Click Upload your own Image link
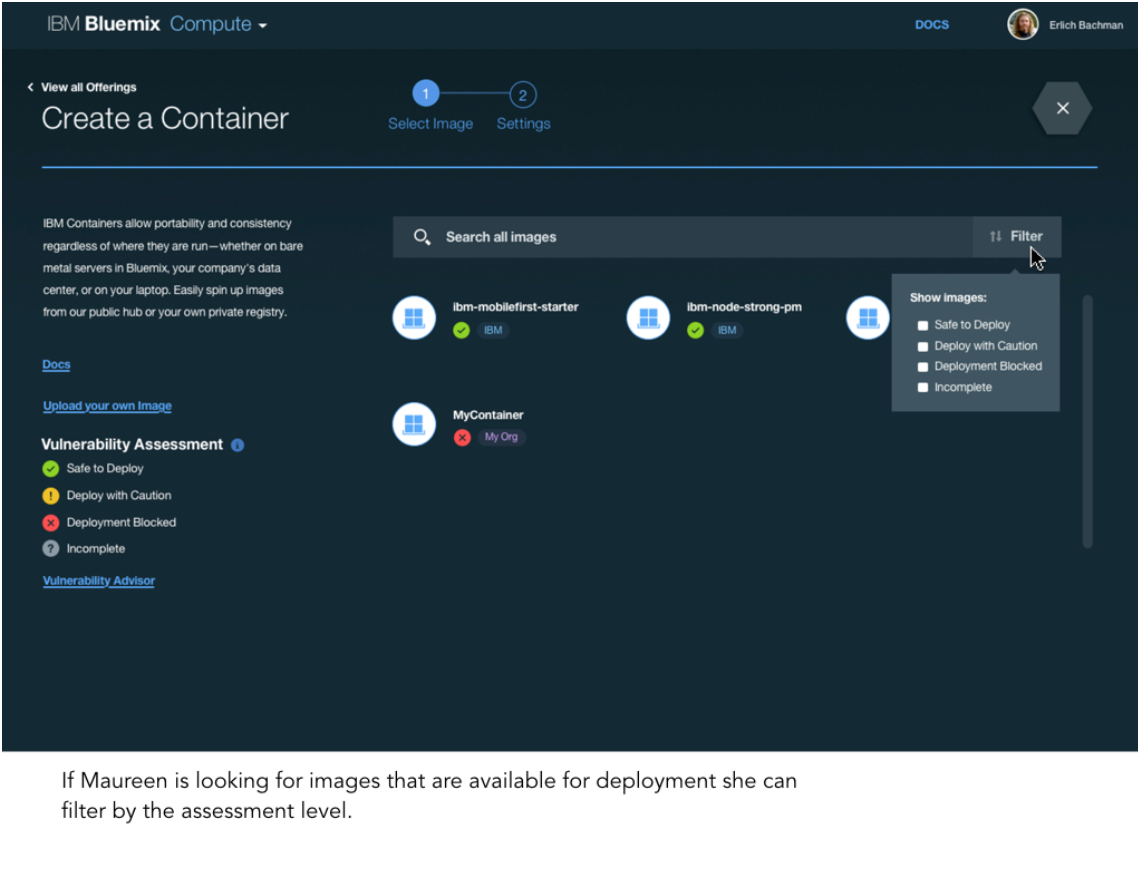Screen dimensions: 1138x876 coord(107,406)
